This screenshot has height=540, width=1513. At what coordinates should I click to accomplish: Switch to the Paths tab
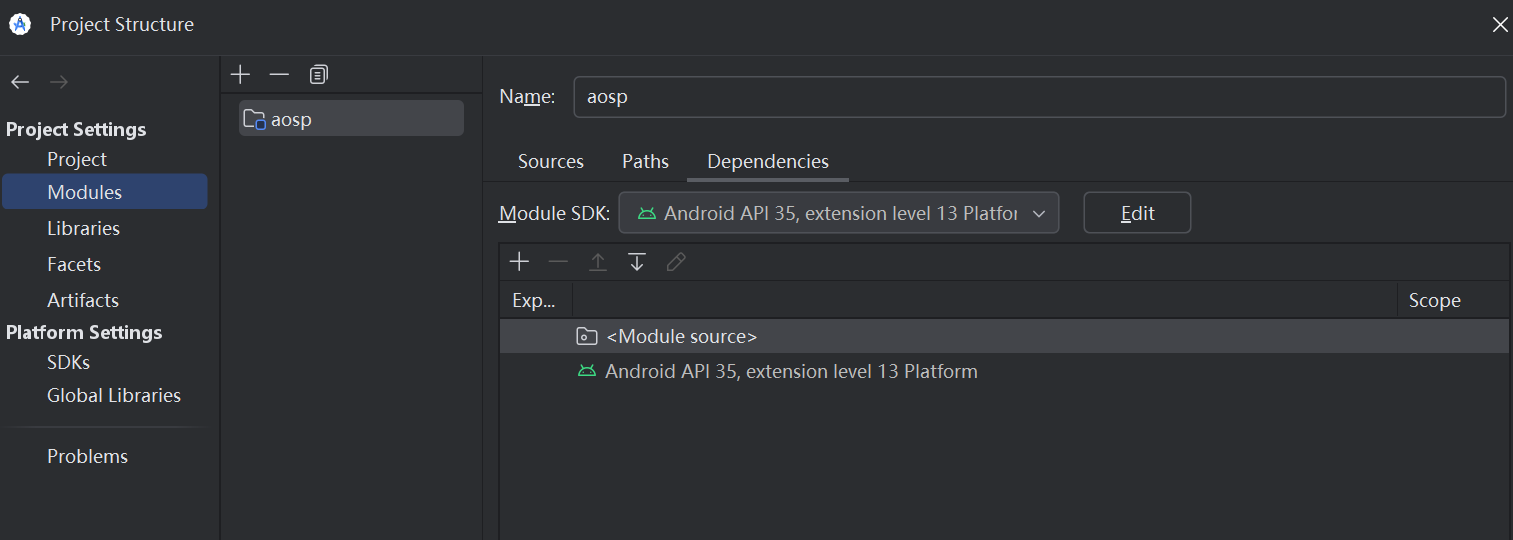pyautogui.click(x=645, y=161)
